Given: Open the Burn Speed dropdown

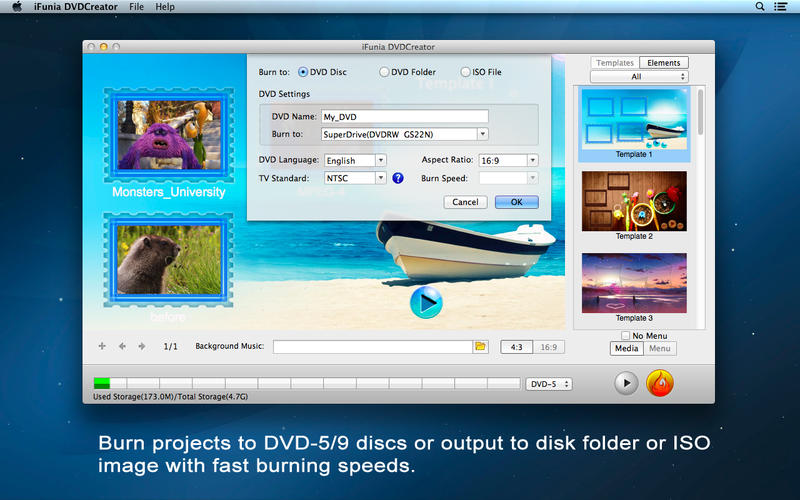Looking at the screenshot, I should click(x=508, y=178).
